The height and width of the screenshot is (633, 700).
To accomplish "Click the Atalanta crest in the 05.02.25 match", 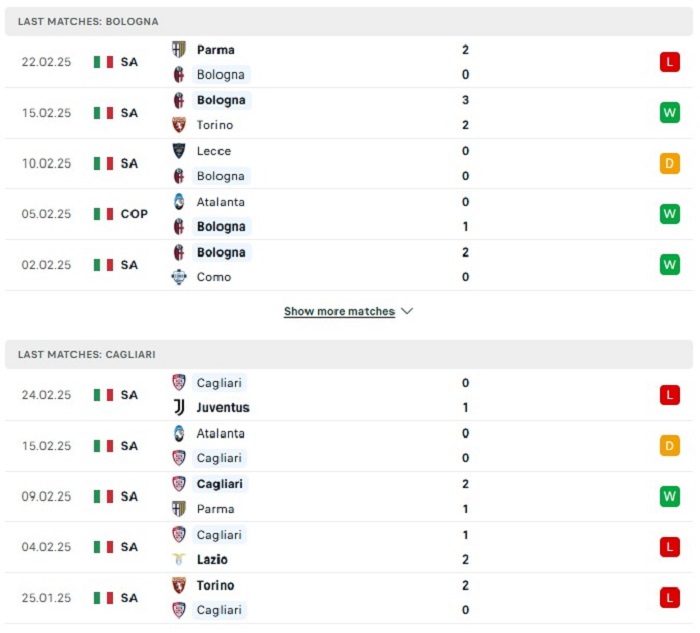I will tap(179, 202).
